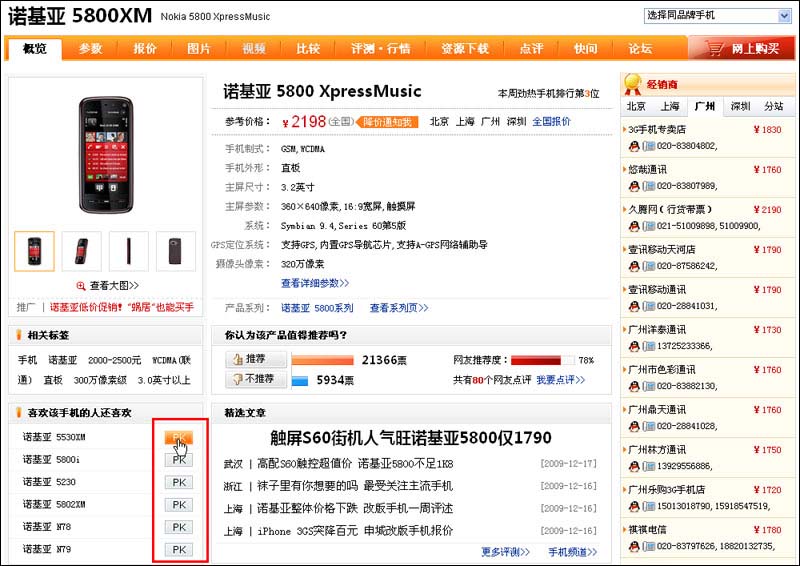The height and width of the screenshot is (566, 800).
Task: Switch to the 报价 tab
Action: coord(144,48)
